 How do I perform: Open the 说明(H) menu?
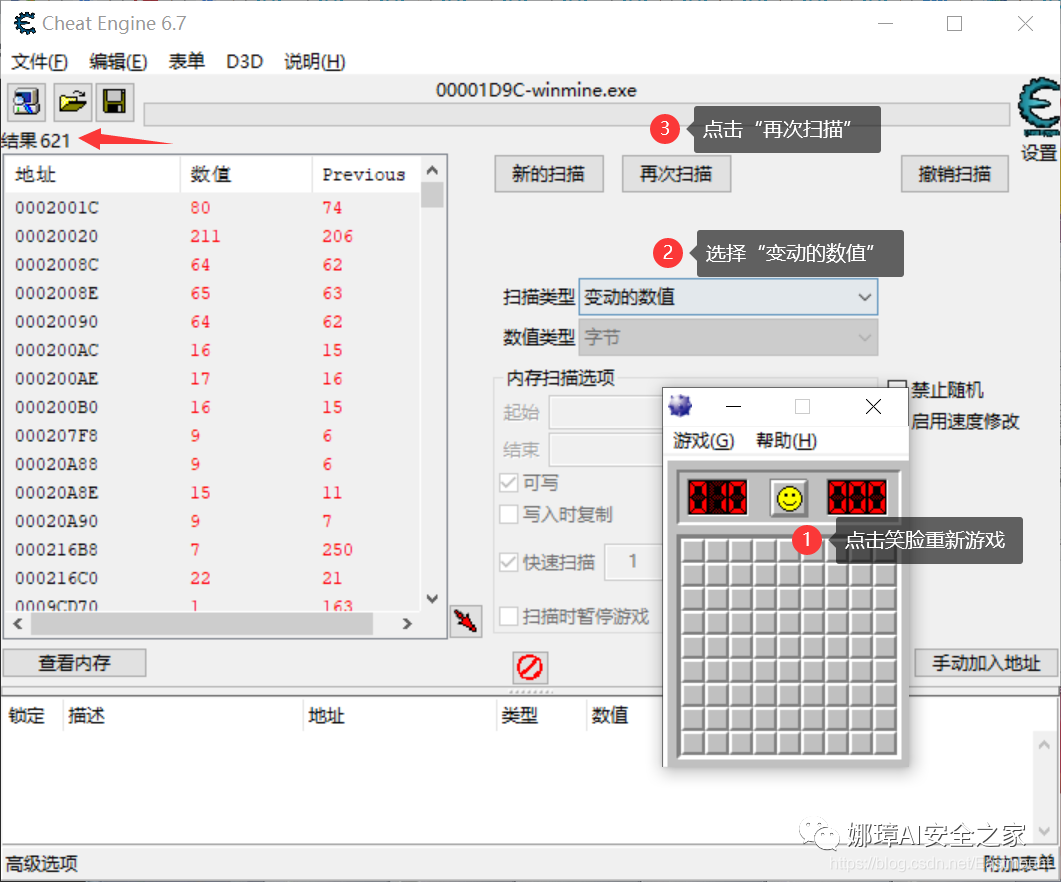[315, 62]
